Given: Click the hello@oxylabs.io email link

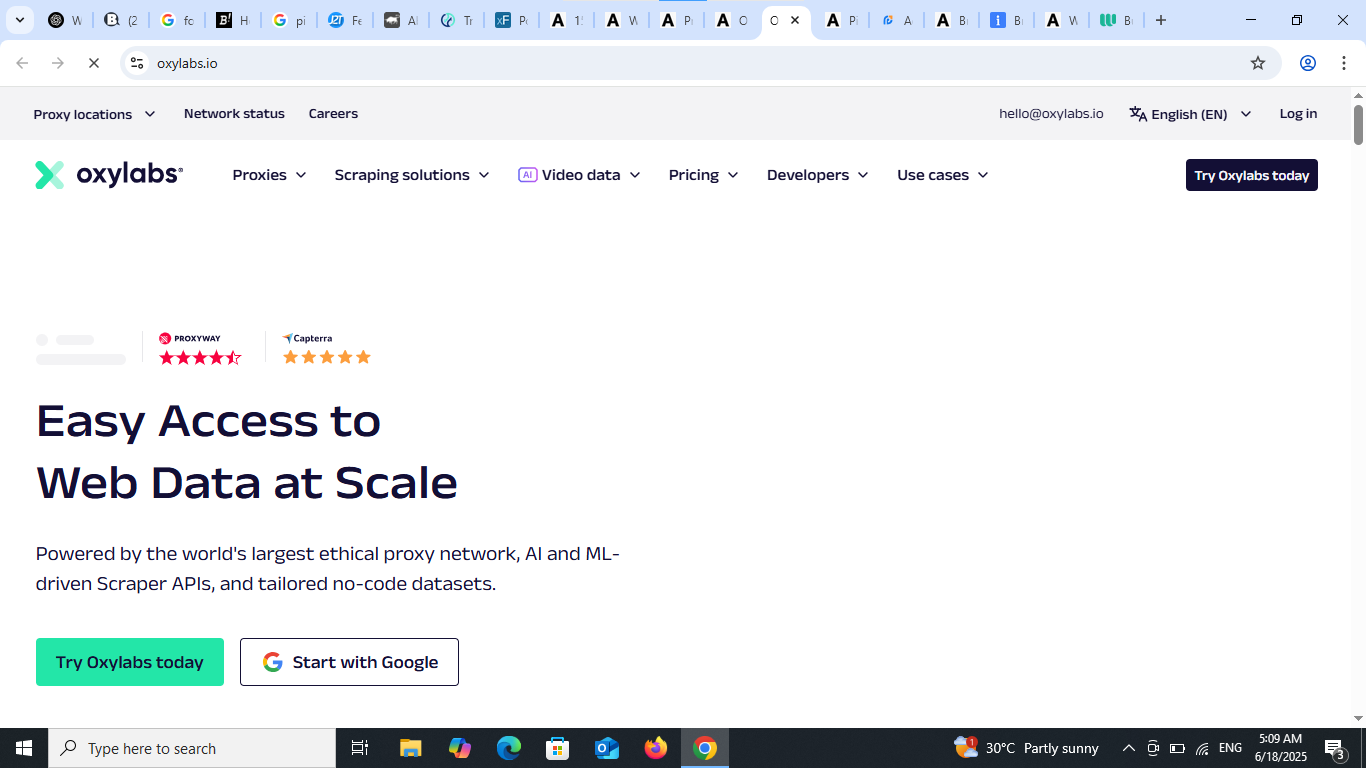Looking at the screenshot, I should [1051, 114].
